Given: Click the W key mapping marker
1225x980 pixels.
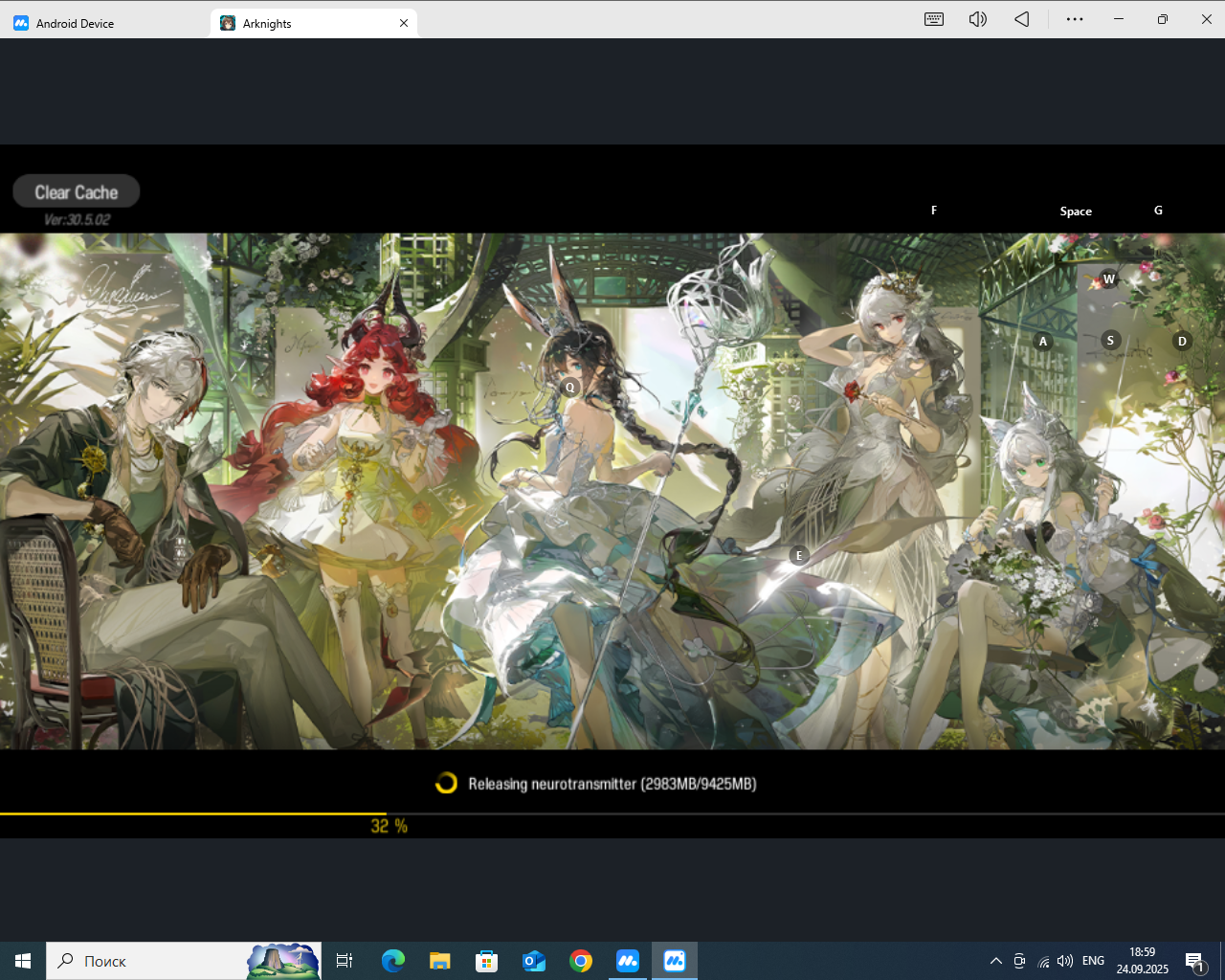Looking at the screenshot, I should pos(1109,279).
